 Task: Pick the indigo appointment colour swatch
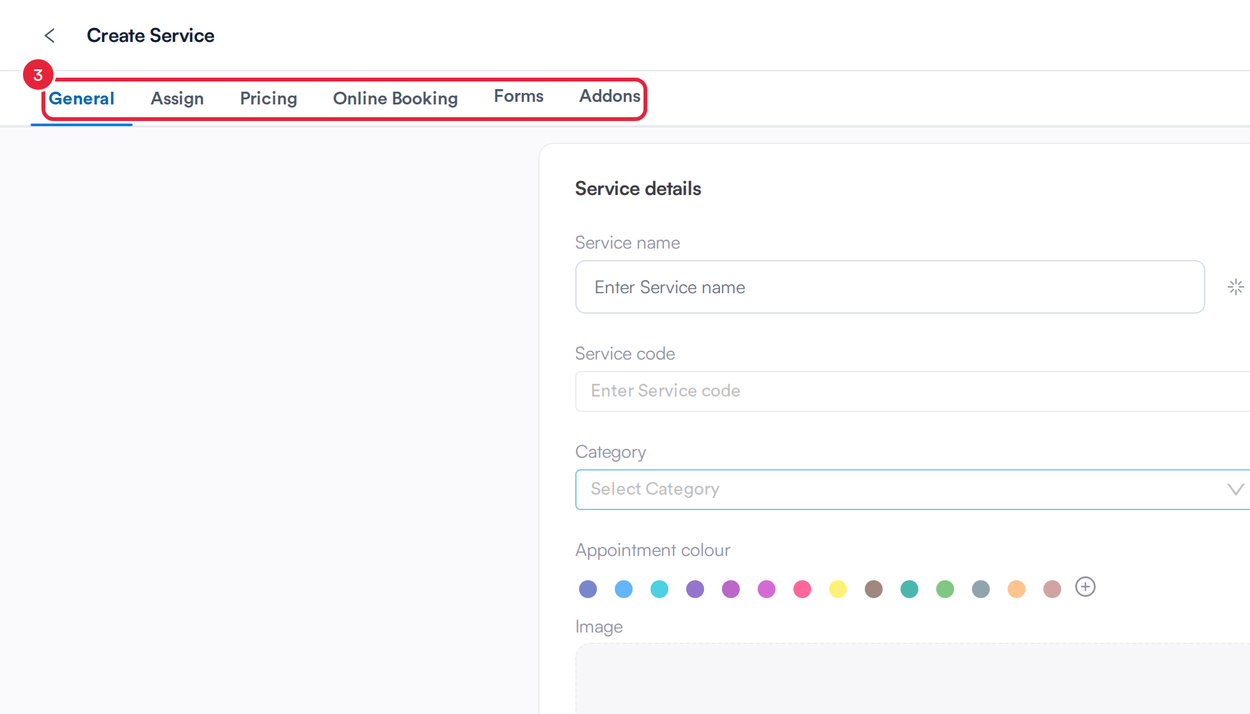[588, 589]
